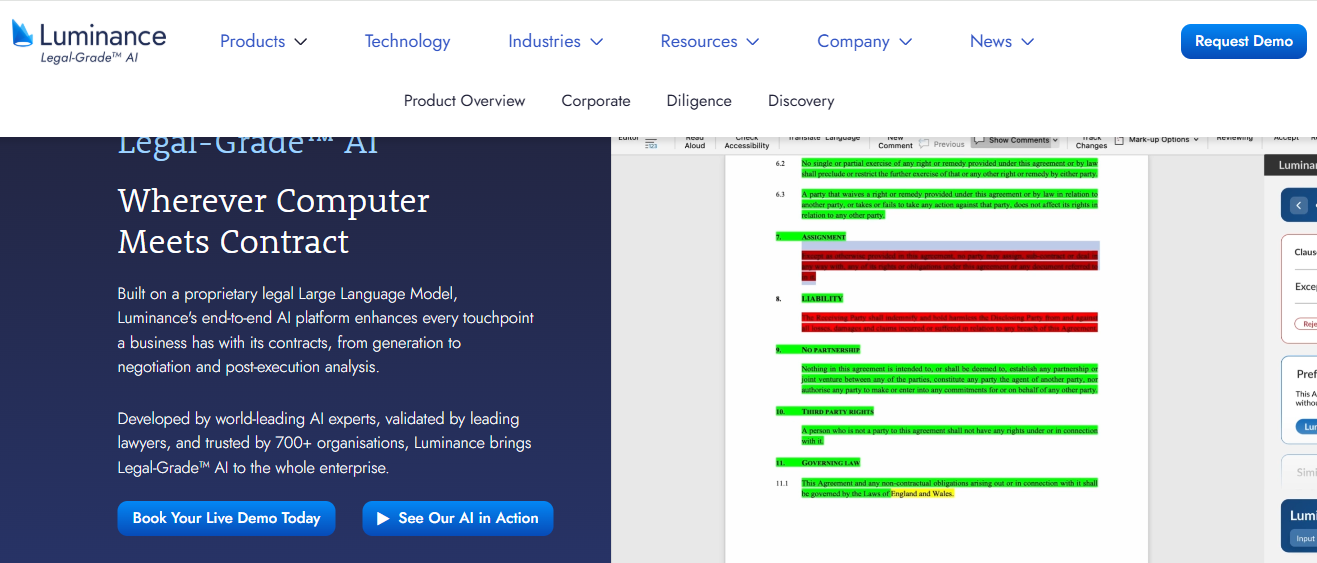Screen dimensions: 1317x563
Task: Open the Technology page link
Action: pyautogui.click(x=407, y=41)
